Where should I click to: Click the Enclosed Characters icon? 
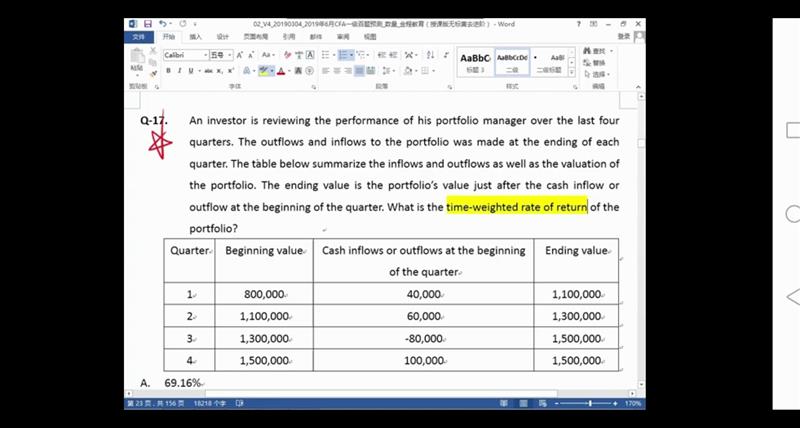click(x=310, y=71)
